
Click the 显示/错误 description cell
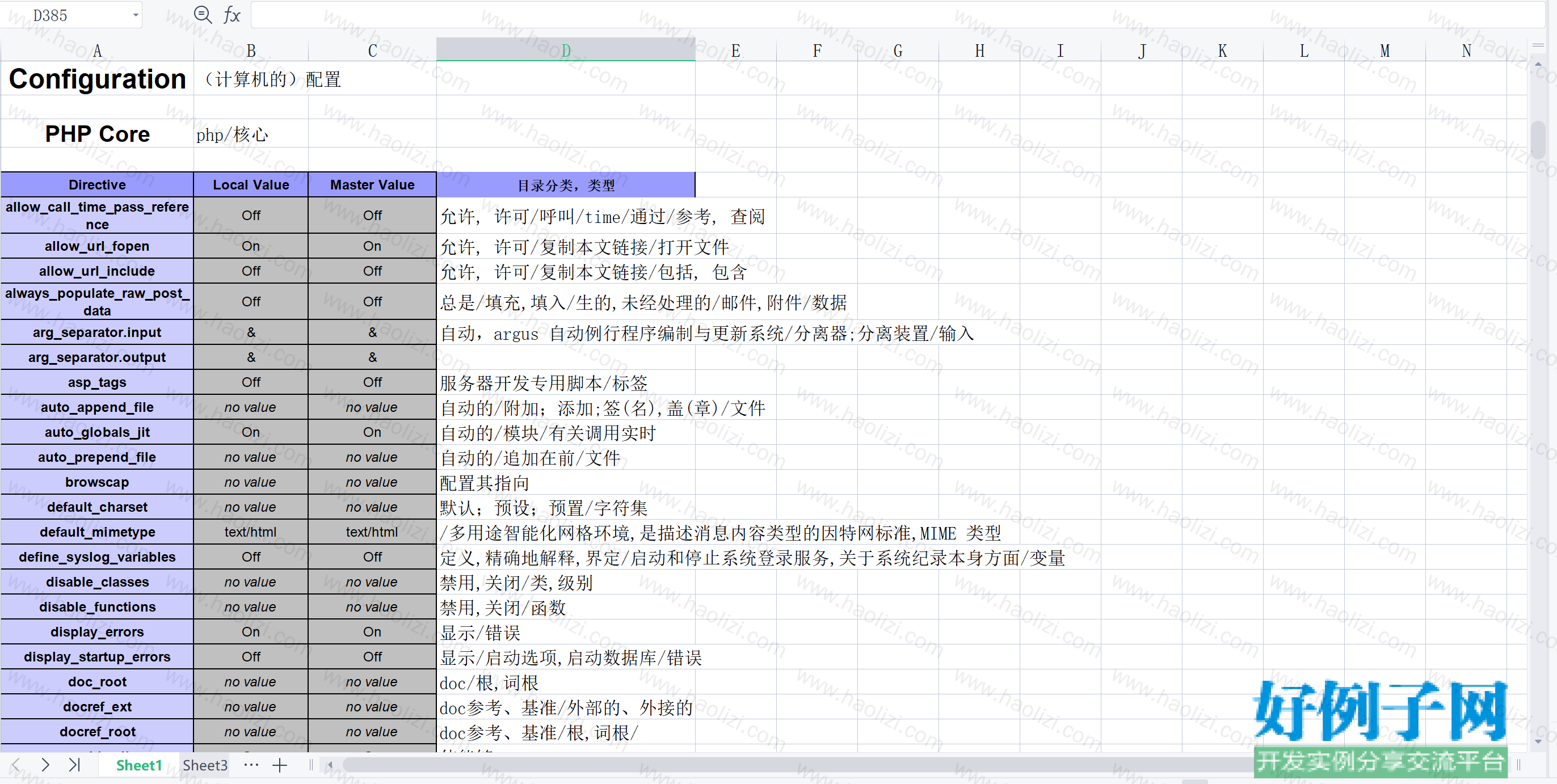click(566, 633)
